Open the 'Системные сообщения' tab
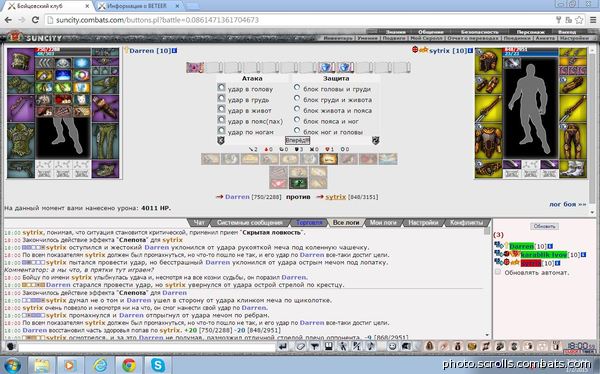This screenshot has width=600, height=374. point(249,222)
